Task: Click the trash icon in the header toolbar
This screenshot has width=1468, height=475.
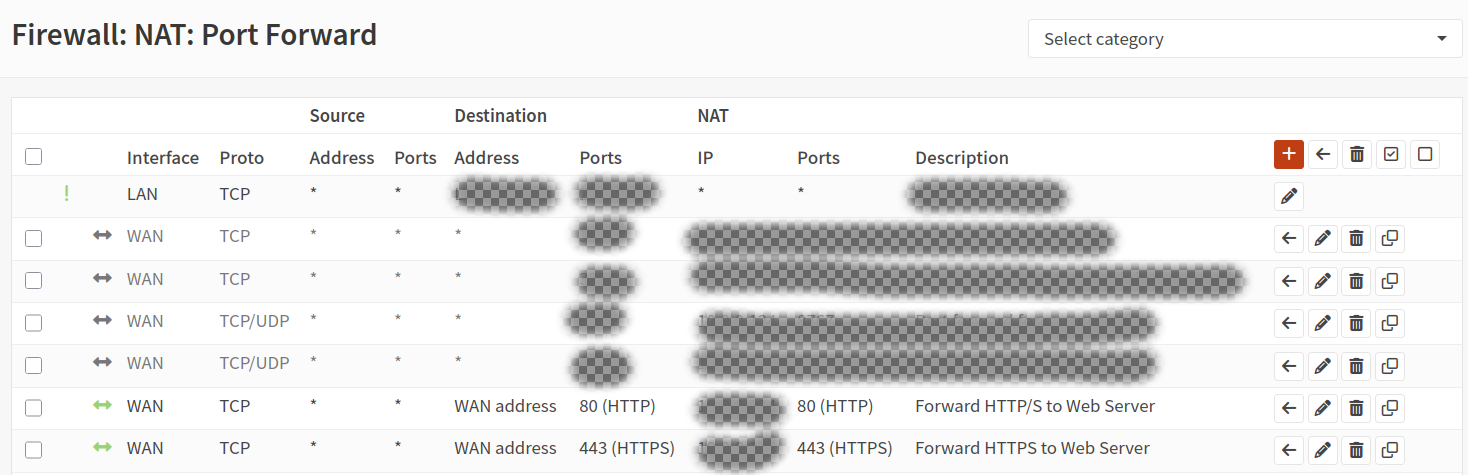Action: [x=1356, y=154]
